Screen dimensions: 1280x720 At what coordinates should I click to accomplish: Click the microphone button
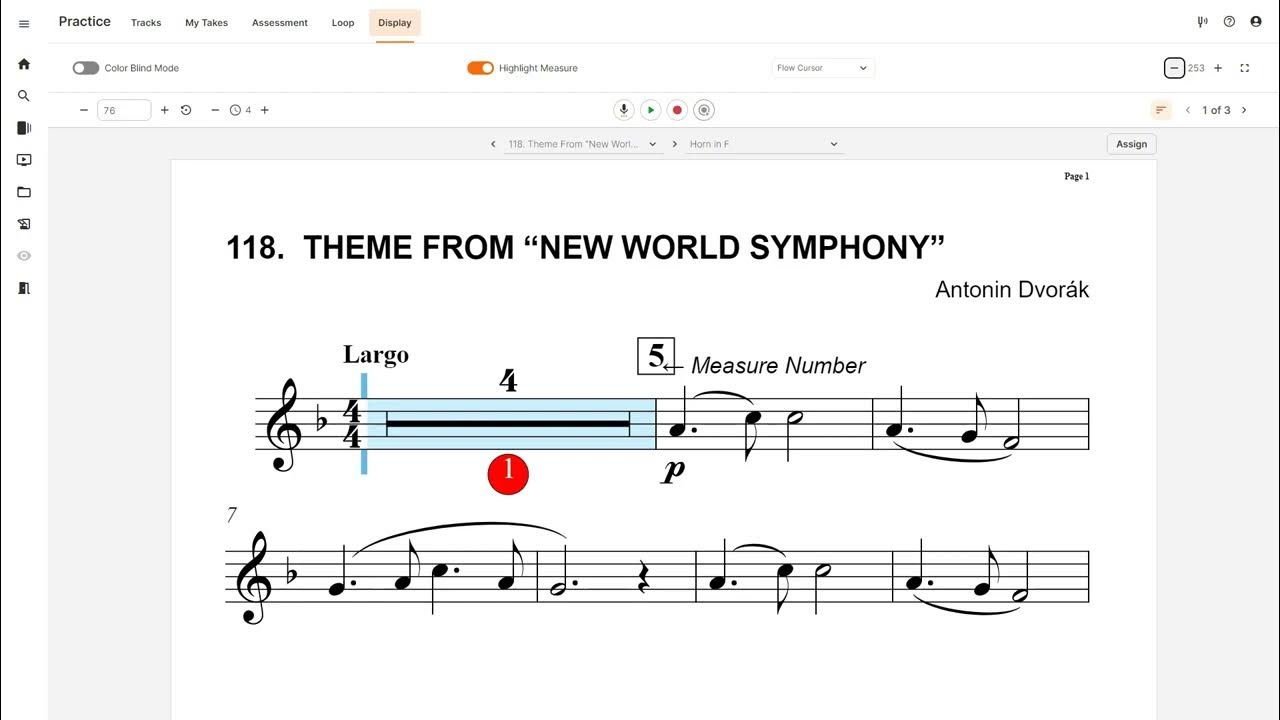click(624, 110)
